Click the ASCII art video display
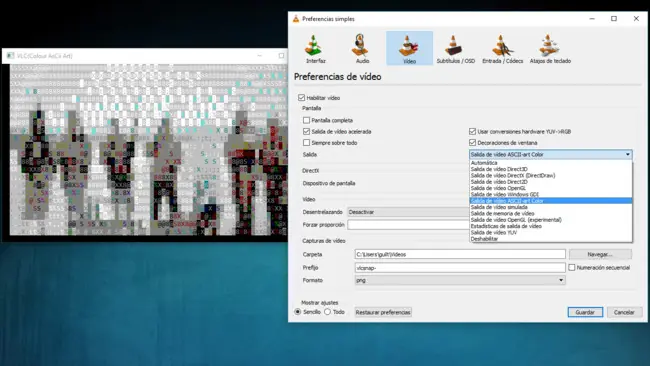 (x=148, y=149)
